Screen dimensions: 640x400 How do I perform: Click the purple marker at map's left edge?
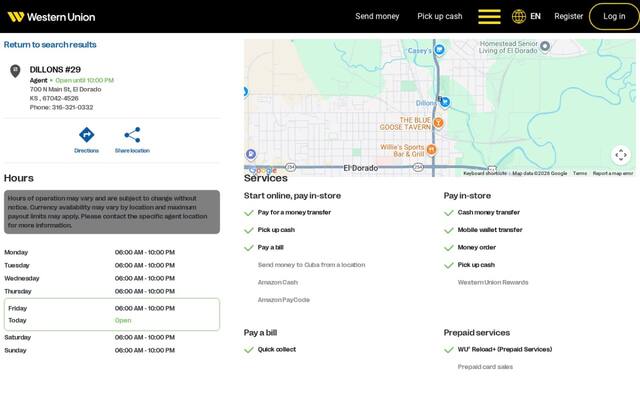pyautogui.click(x=251, y=154)
